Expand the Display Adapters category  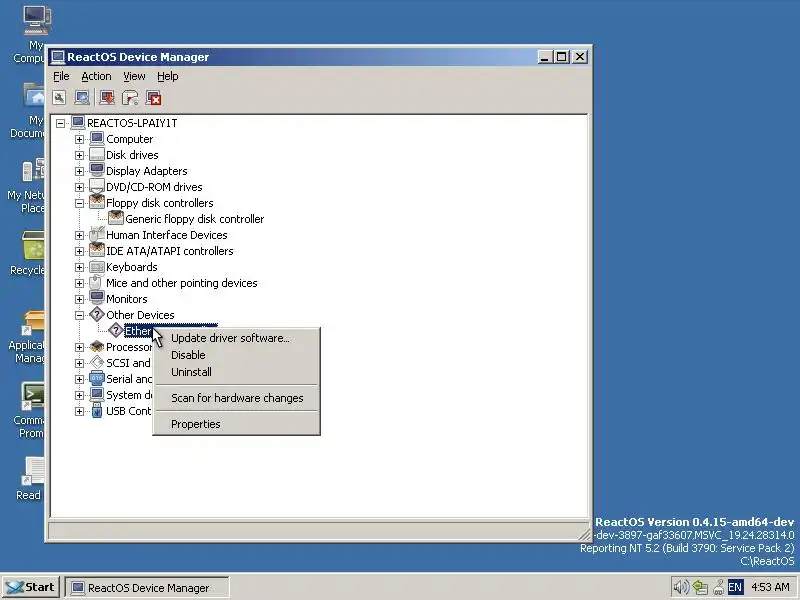pyautogui.click(x=80, y=171)
